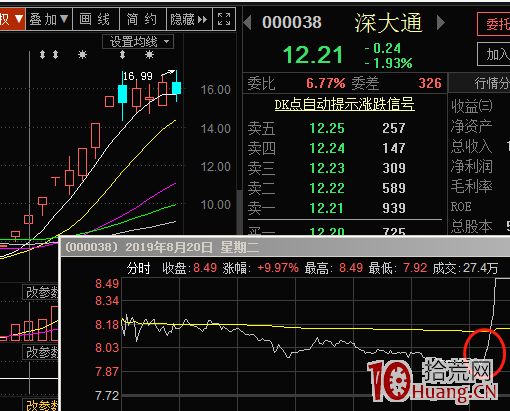Go to previous stock arrow
The width and height of the screenshot is (510, 411).
(x=247, y=23)
